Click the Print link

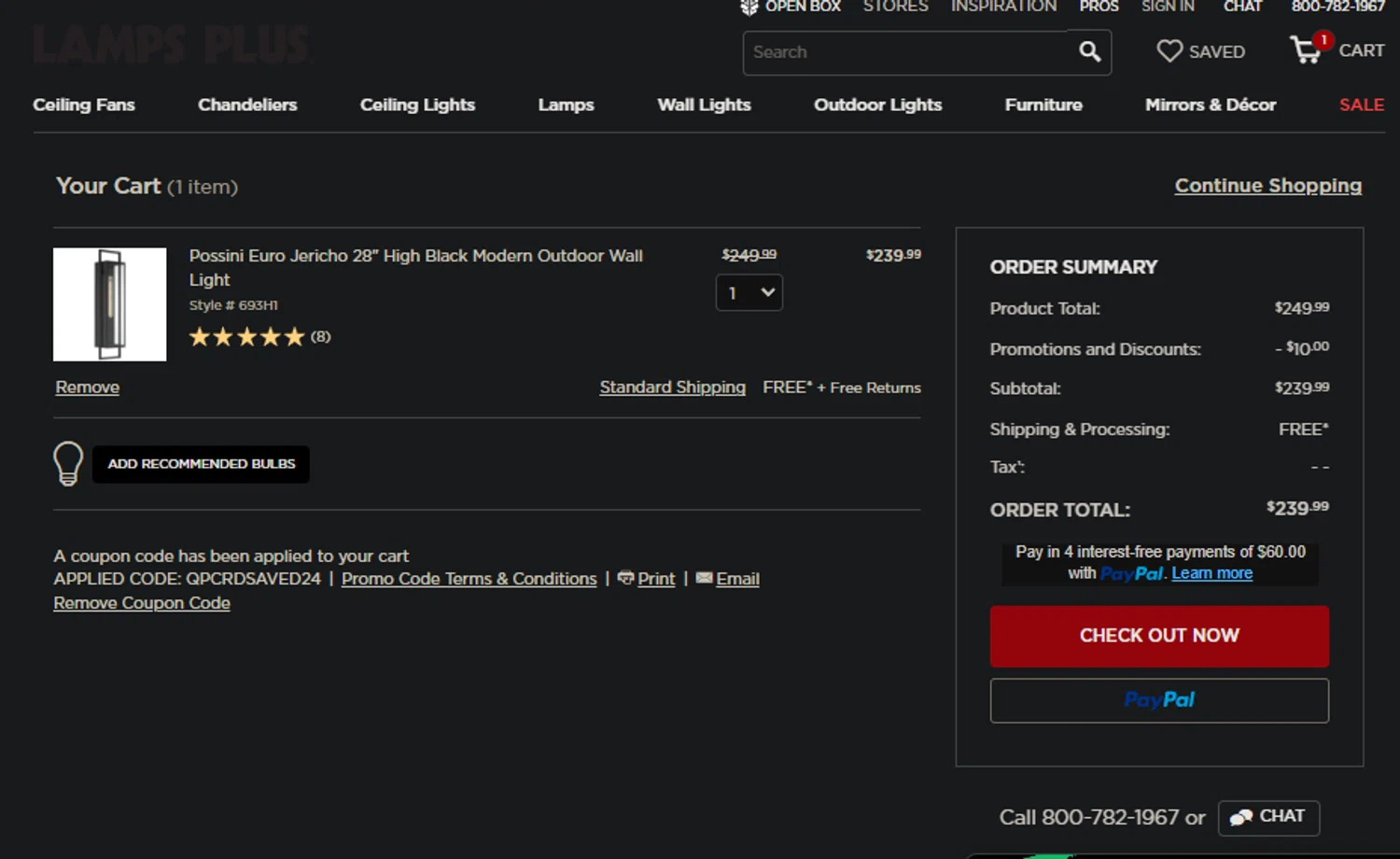point(656,579)
